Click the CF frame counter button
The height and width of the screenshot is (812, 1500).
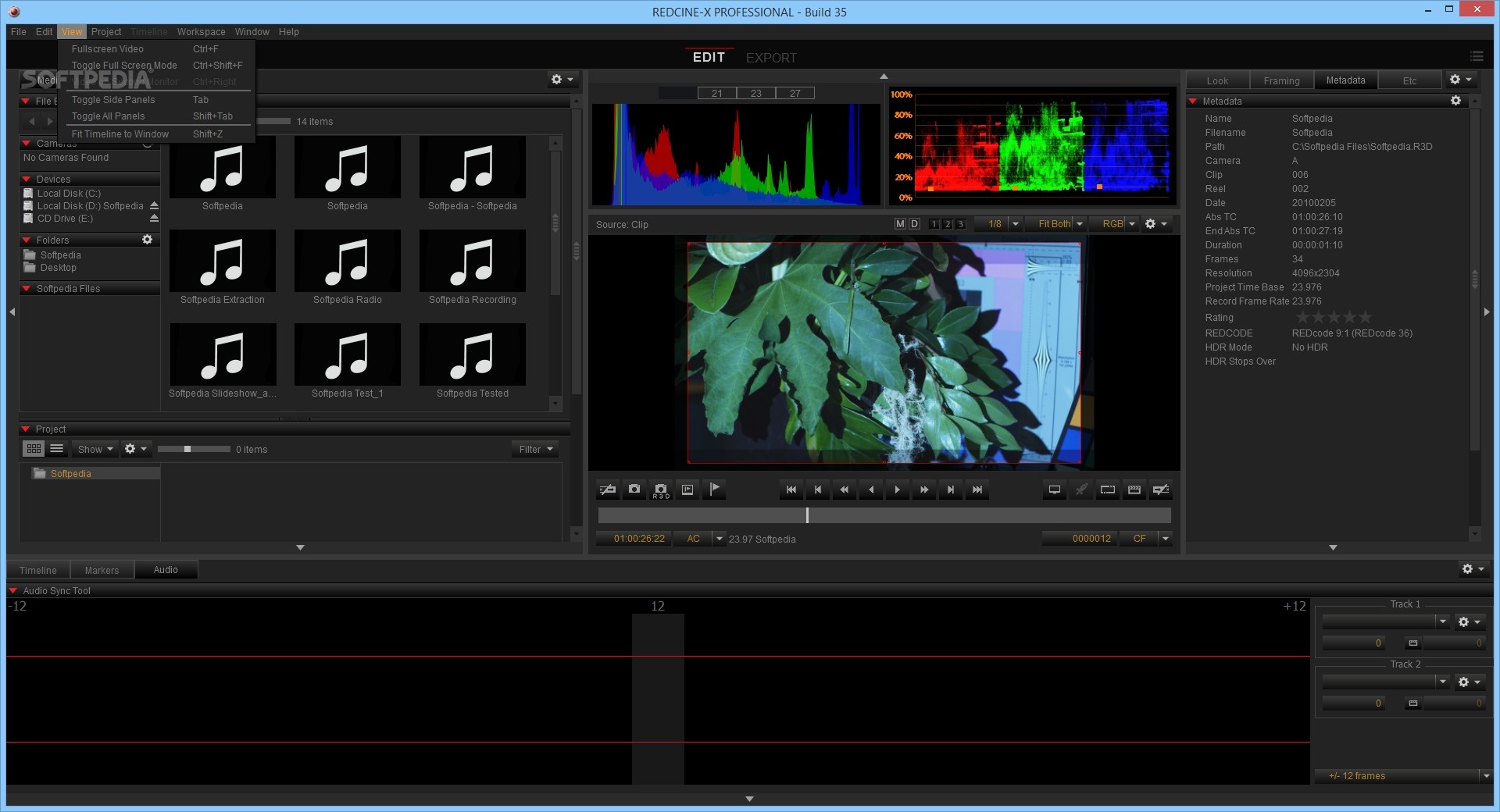1139,539
